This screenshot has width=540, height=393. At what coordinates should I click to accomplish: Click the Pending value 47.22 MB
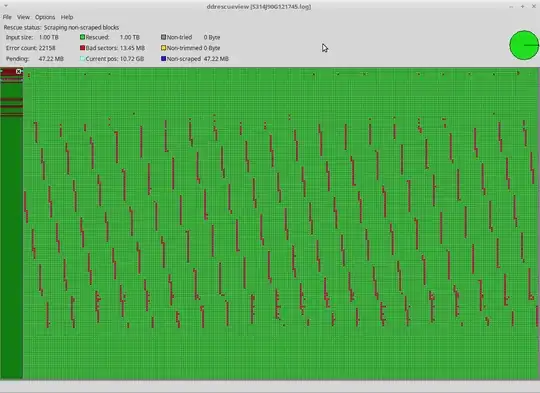[51, 59]
